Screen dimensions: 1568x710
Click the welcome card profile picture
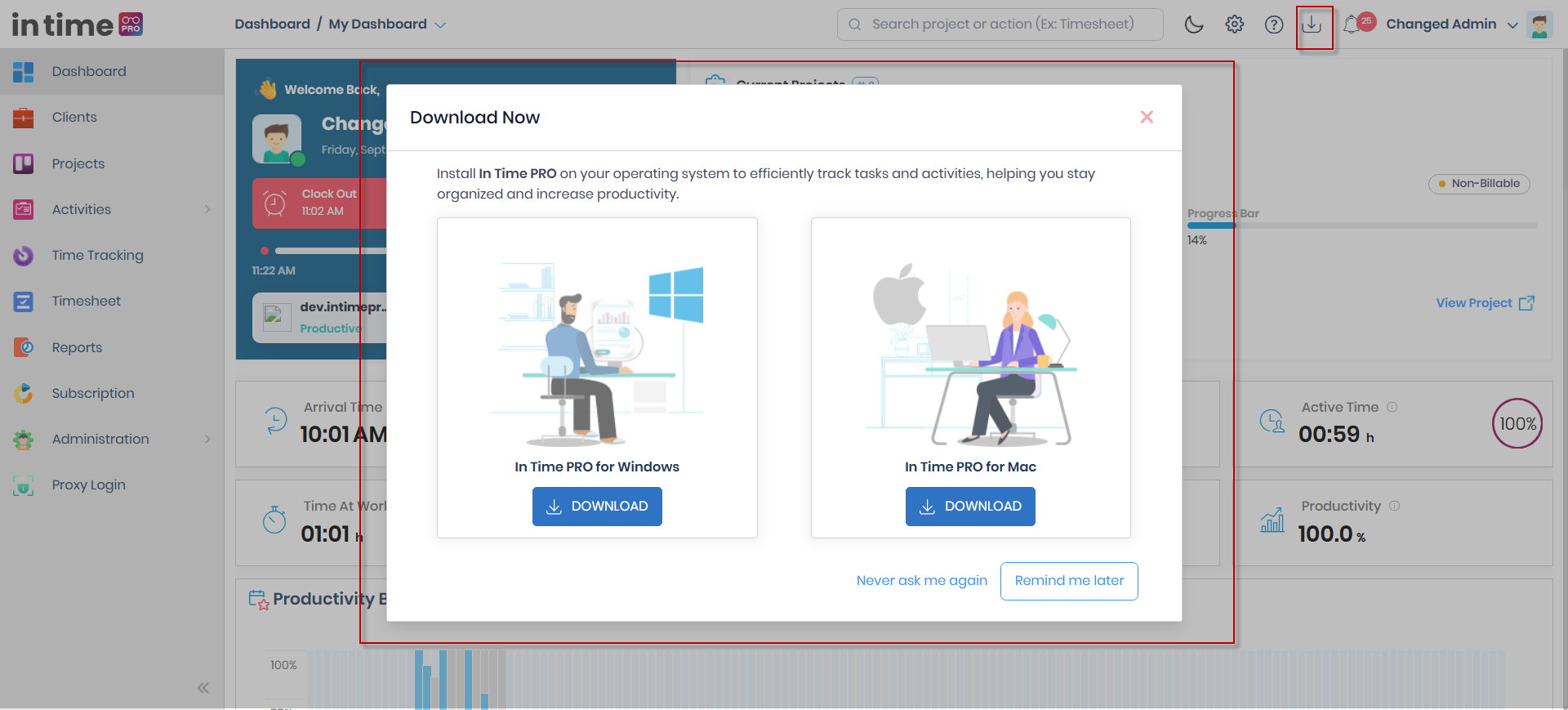pyautogui.click(x=277, y=139)
